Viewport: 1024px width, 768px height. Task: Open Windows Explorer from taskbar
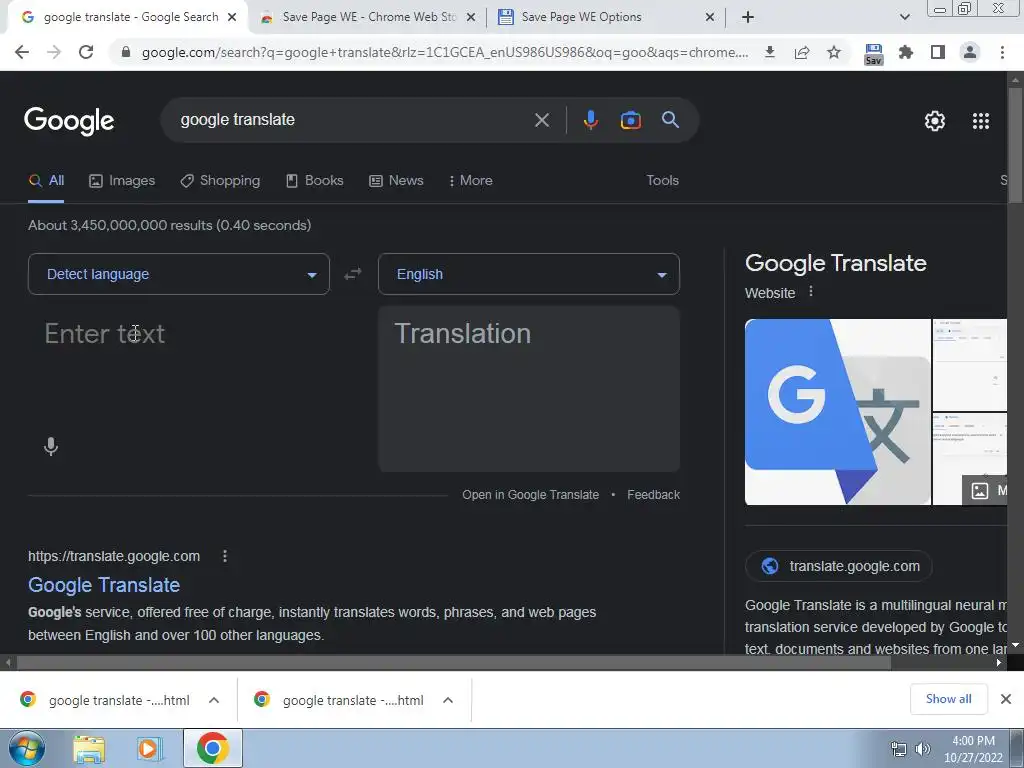click(x=89, y=748)
